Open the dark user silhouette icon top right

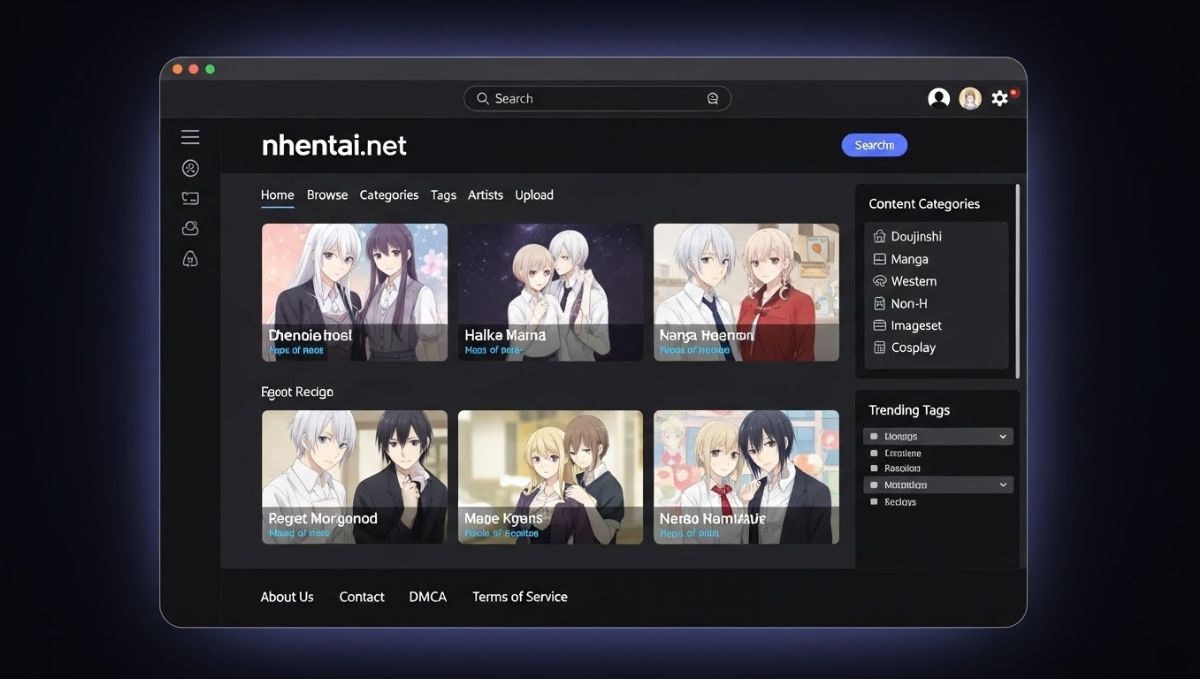[938, 98]
